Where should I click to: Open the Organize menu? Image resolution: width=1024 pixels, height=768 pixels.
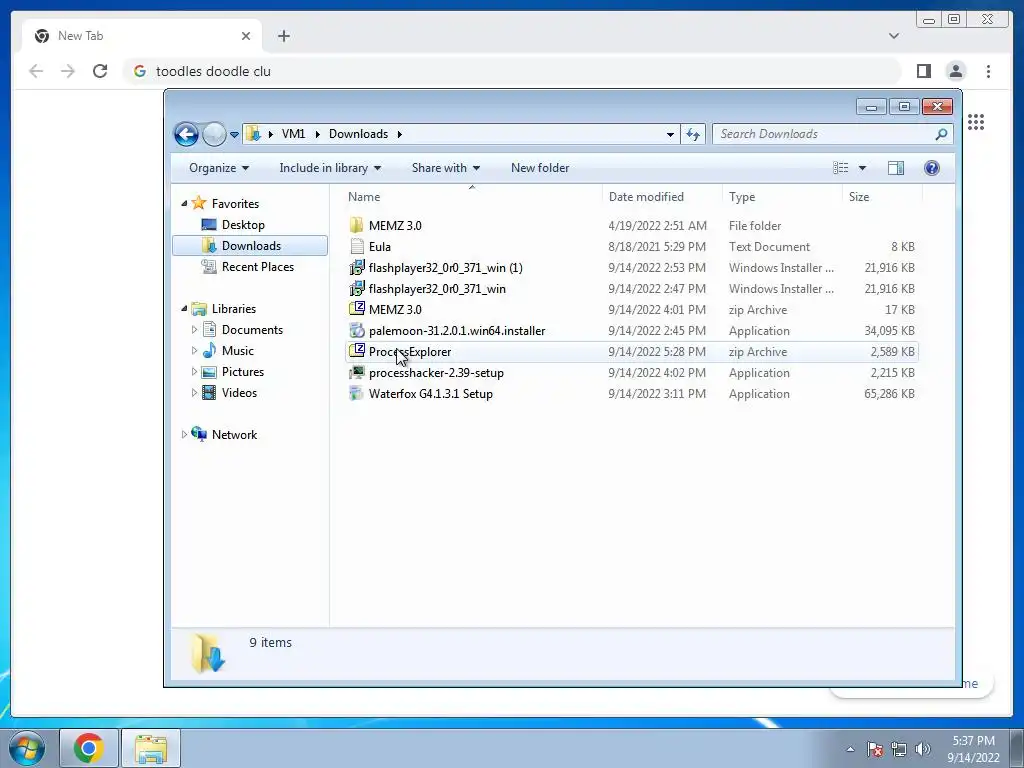tap(219, 168)
